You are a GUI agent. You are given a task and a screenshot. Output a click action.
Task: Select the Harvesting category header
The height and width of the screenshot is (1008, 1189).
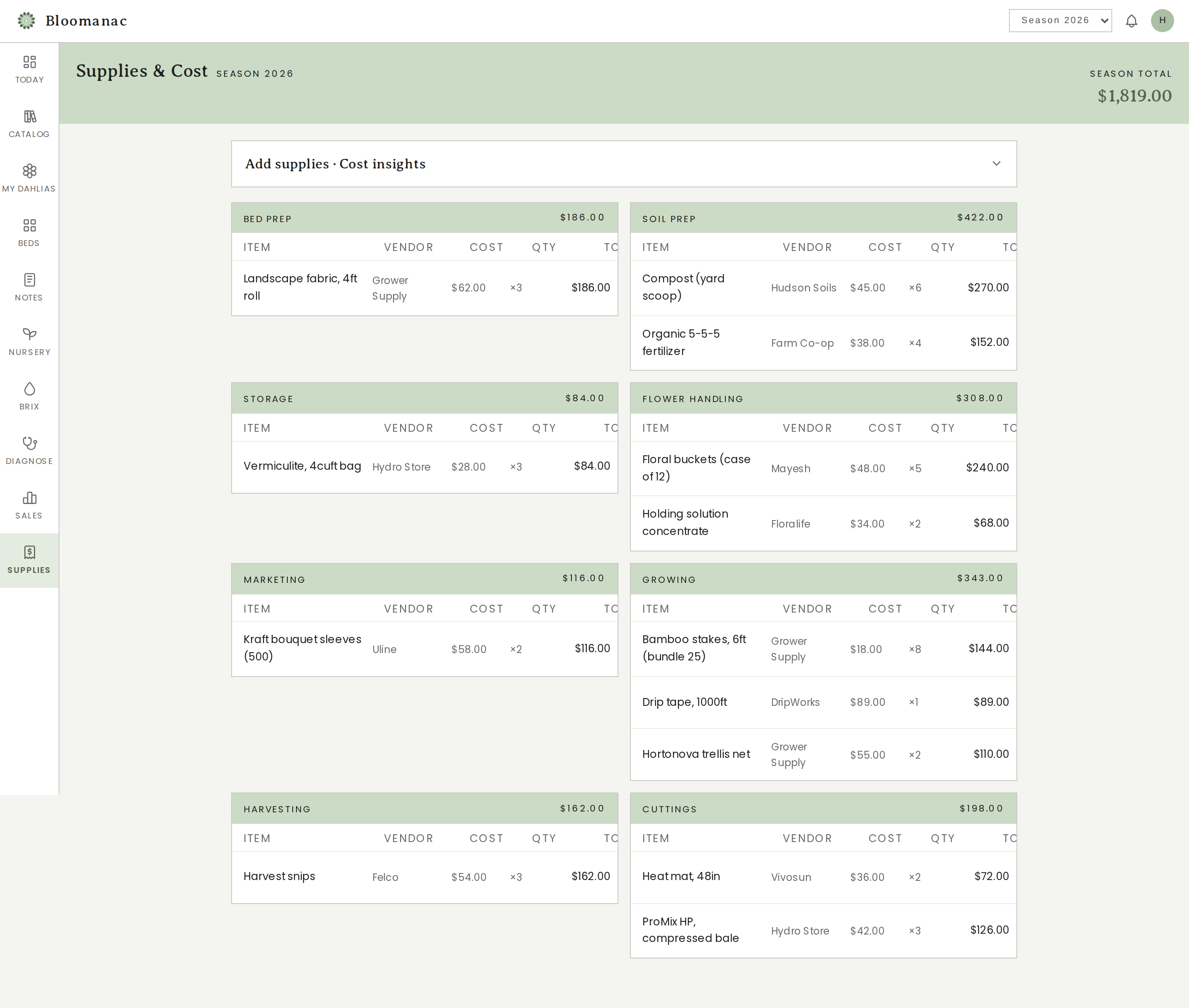click(x=425, y=809)
